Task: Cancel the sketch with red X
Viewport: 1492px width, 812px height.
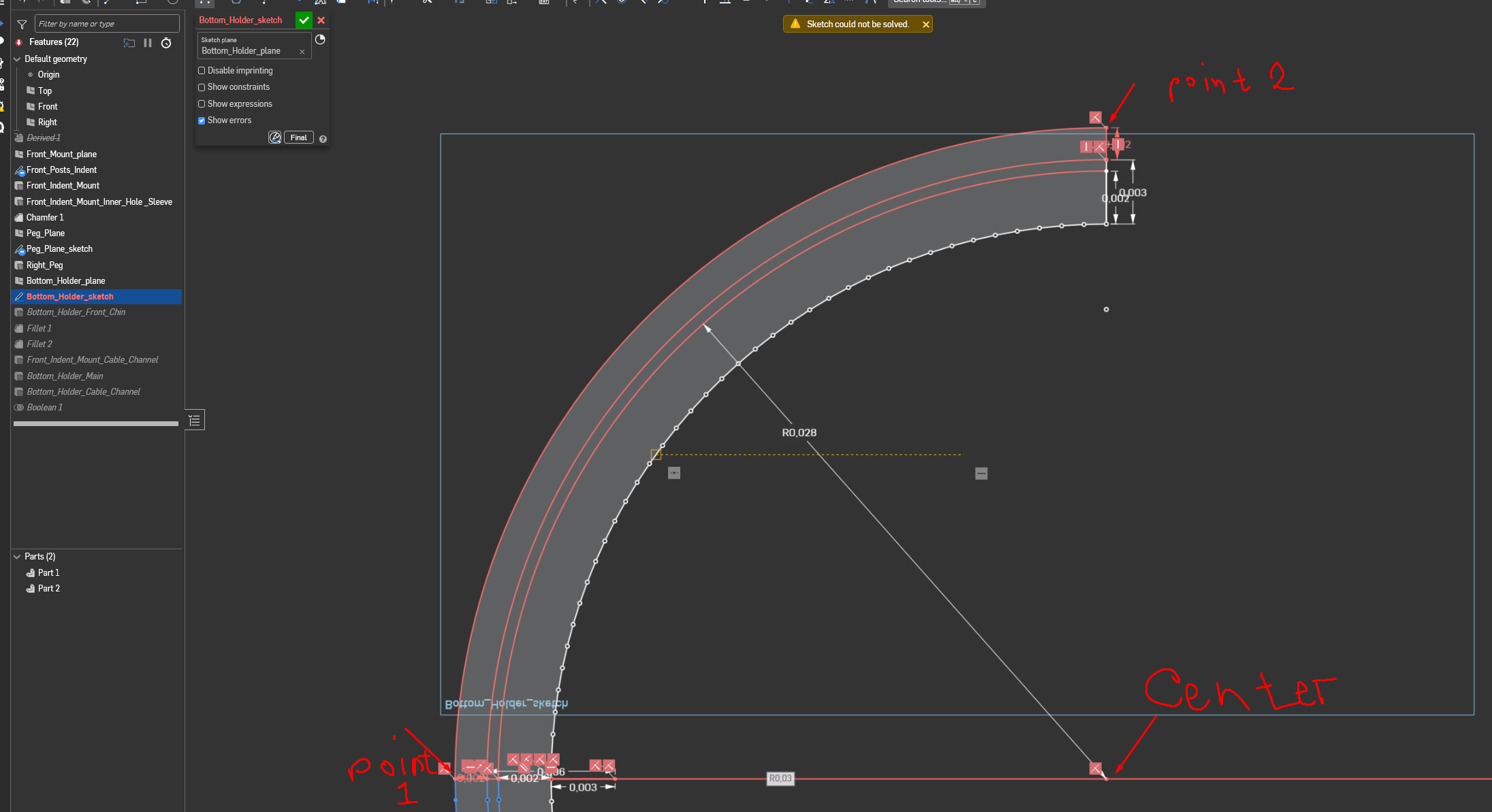Action: [321, 20]
